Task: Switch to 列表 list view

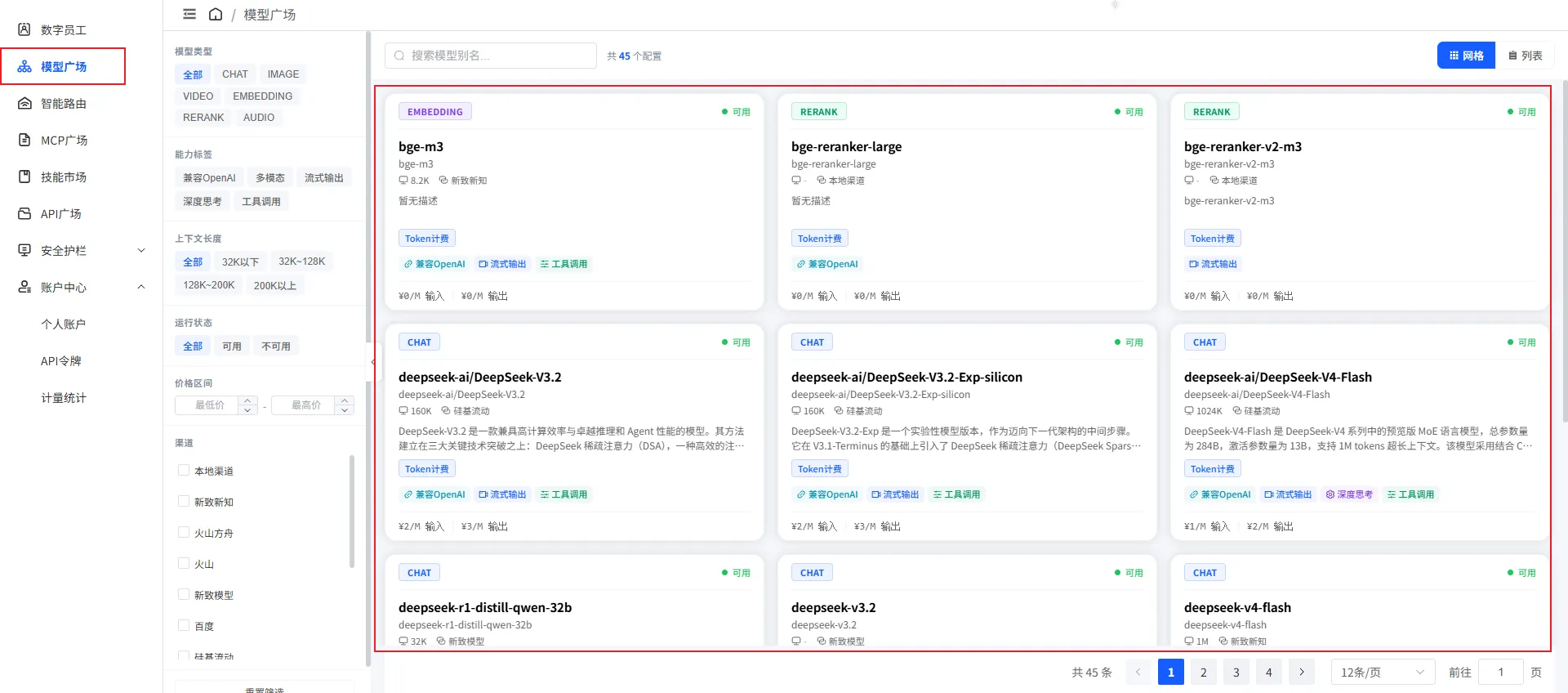Action: tap(1526, 56)
